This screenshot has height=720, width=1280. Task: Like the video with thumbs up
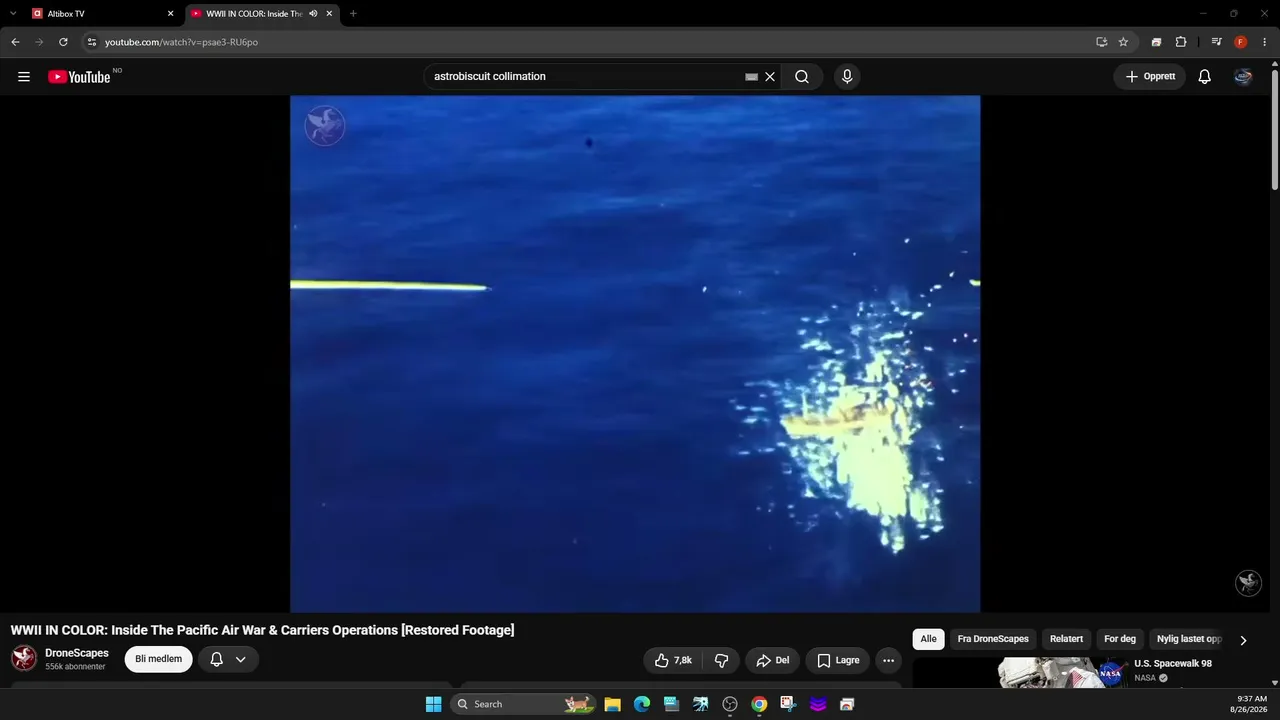coord(673,660)
